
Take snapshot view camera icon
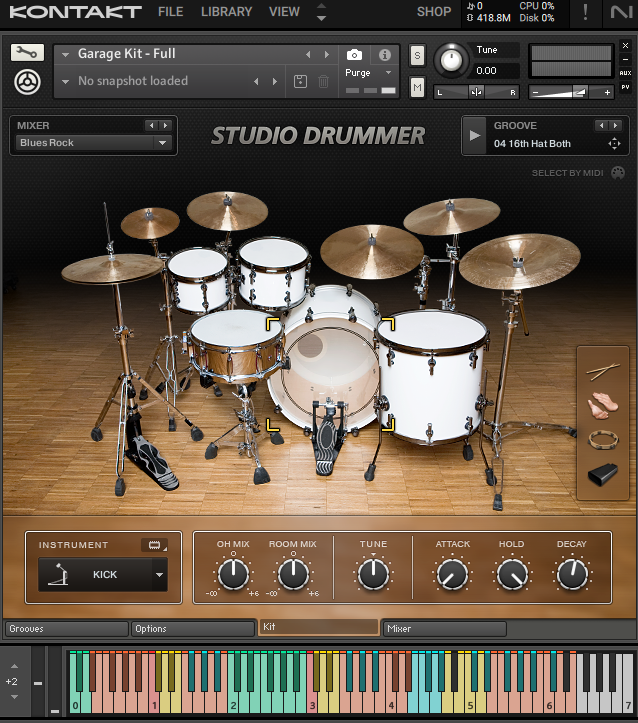coord(354,55)
